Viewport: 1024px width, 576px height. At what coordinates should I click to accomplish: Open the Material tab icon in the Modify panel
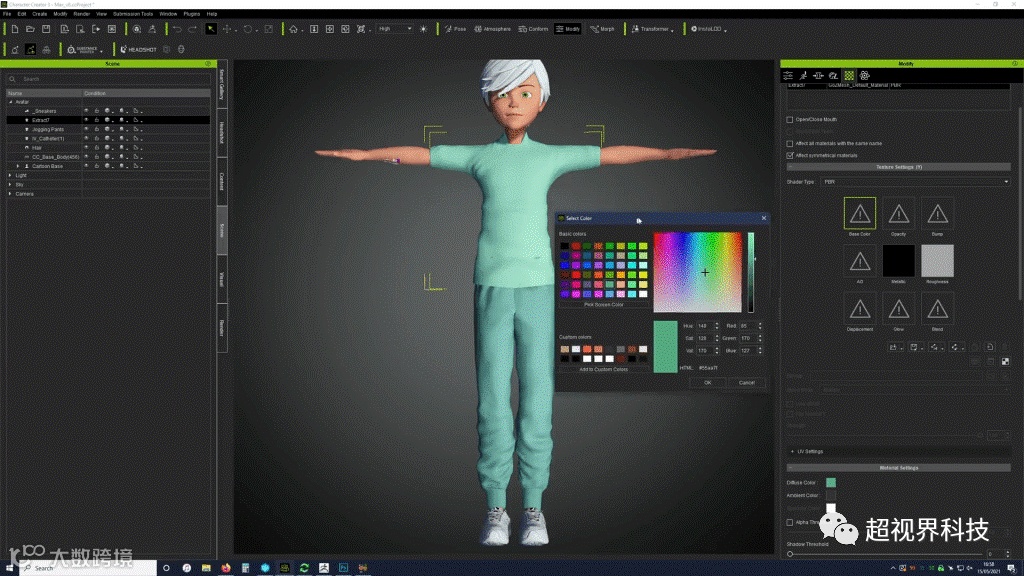pos(849,75)
